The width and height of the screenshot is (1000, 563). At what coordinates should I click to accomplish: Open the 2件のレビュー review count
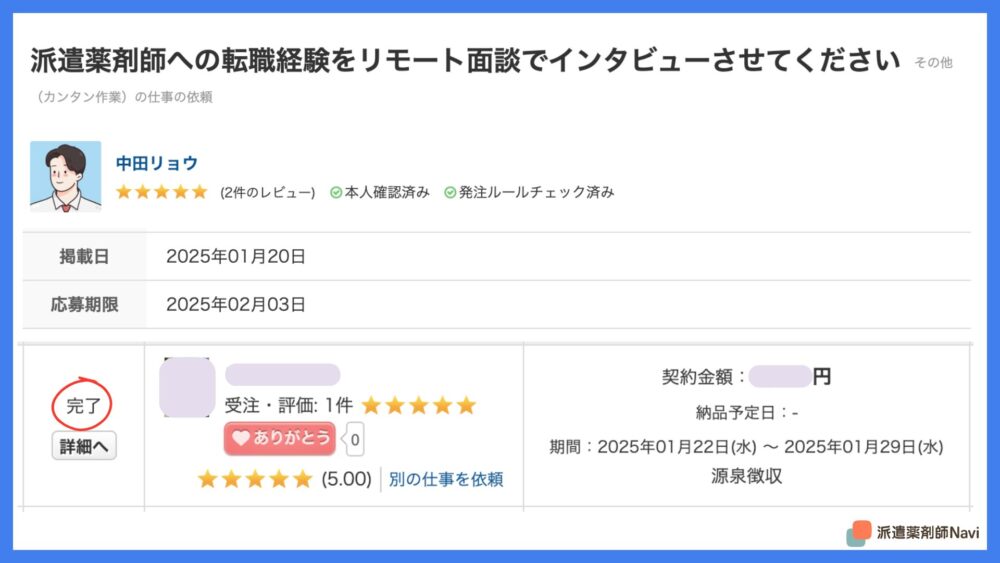[268, 193]
